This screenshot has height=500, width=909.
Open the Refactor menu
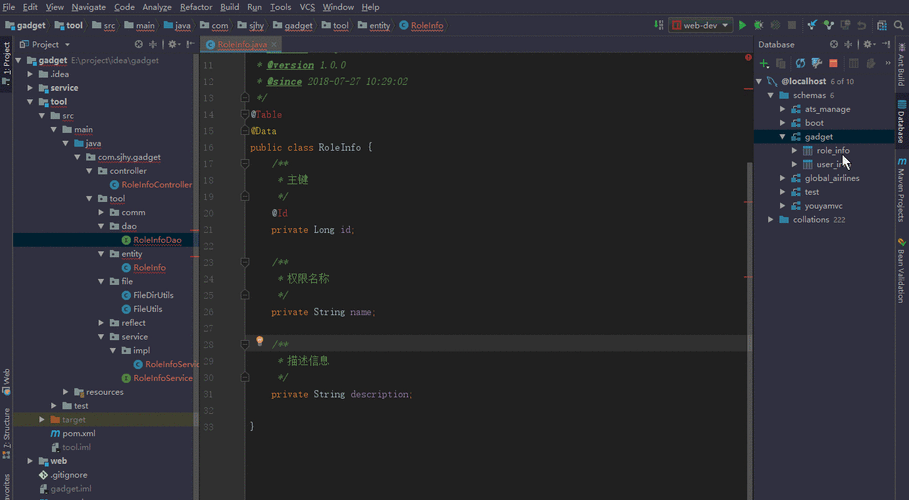click(195, 7)
